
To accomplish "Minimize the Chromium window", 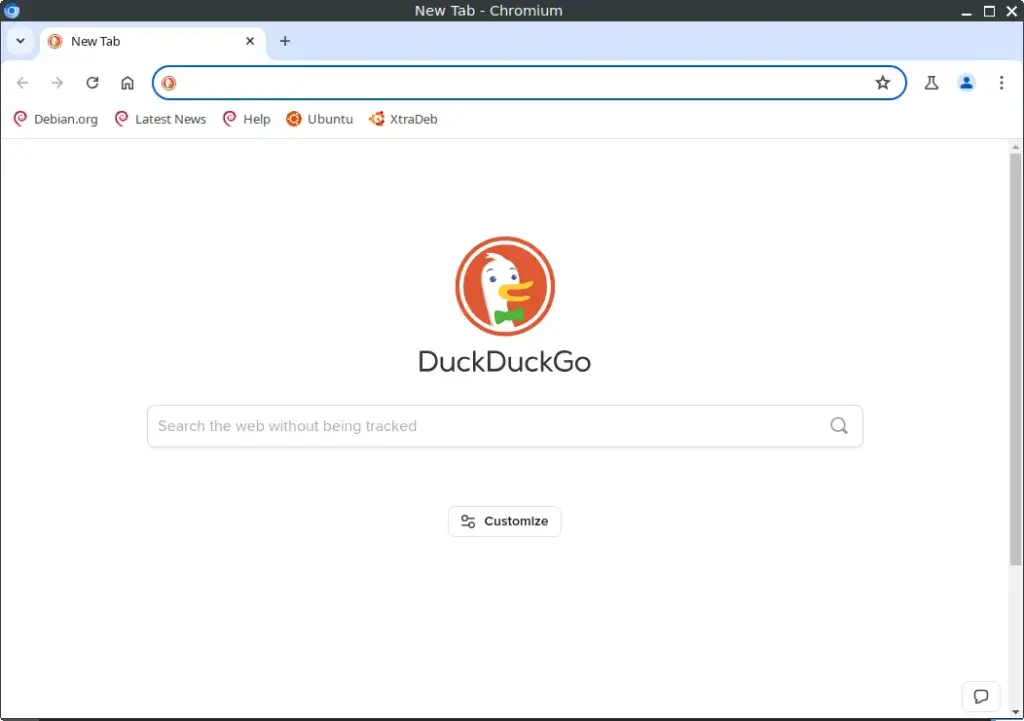I will pyautogui.click(x=967, y=11).
